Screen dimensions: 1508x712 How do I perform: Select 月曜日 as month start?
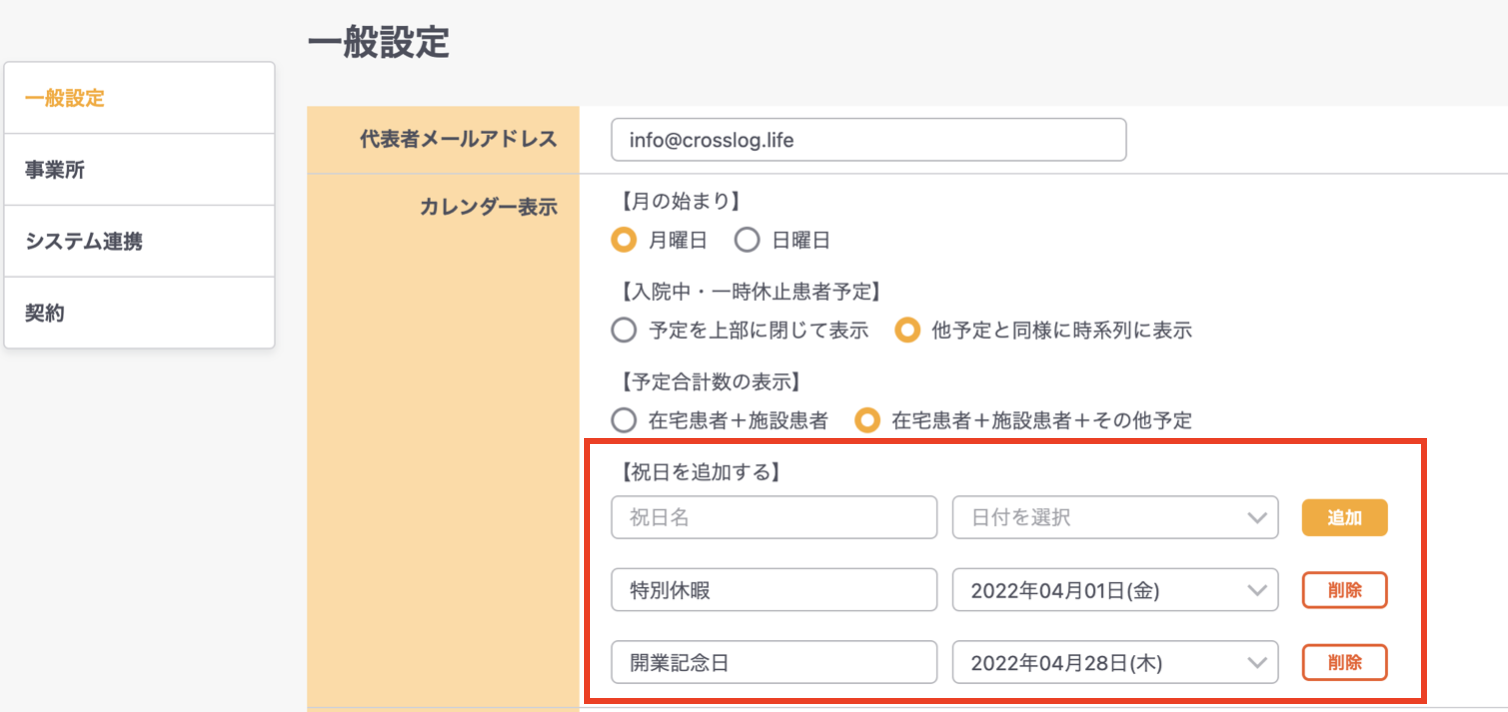point(625,240)
